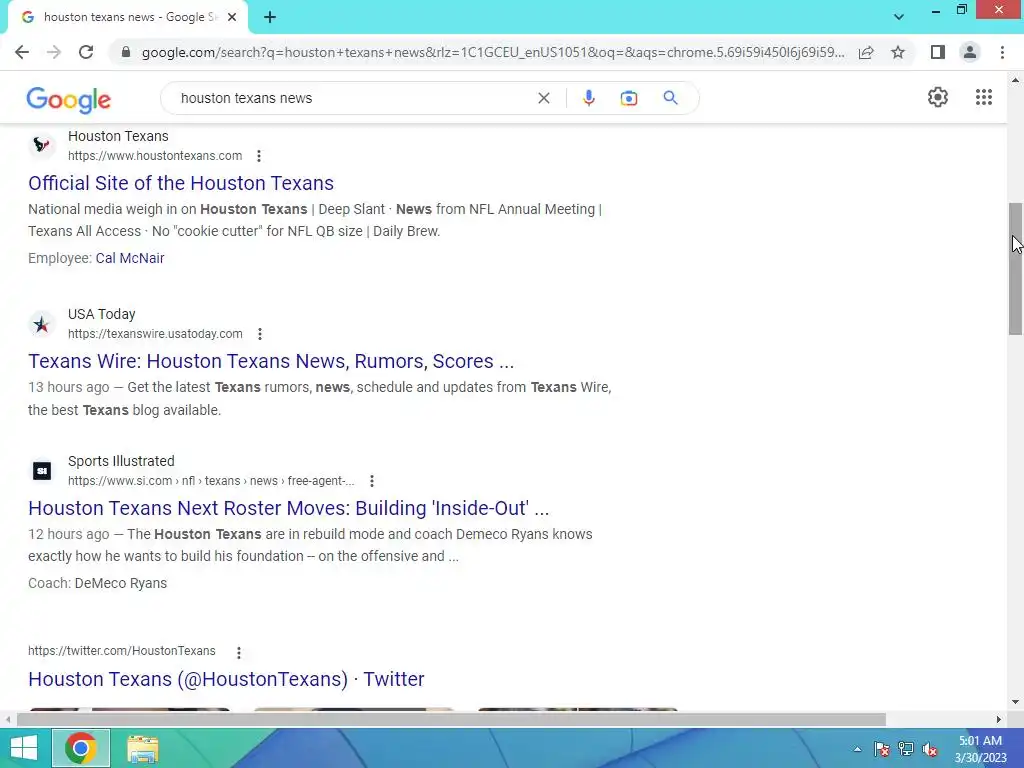
Task: Click the si.com nfl texans breadcrumb URL
Action: 211,481
